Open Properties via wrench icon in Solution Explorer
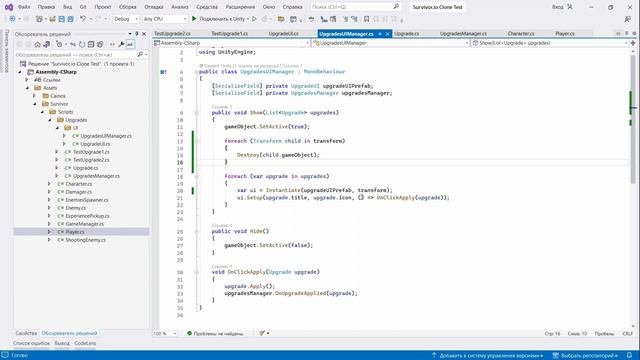Screen dimensions: 640x360 (121, 44)
